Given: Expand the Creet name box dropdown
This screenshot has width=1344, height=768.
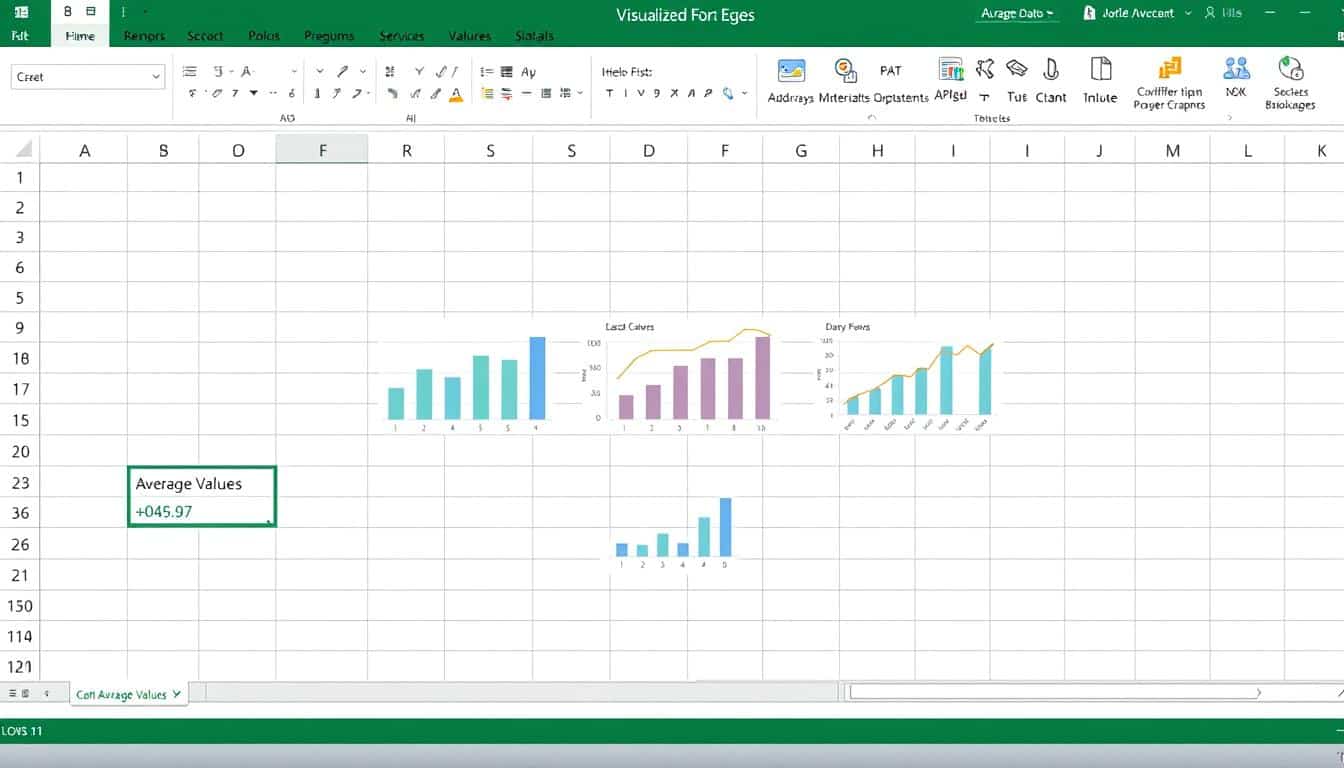Looking at the screenshot, I should pos(157,76).
